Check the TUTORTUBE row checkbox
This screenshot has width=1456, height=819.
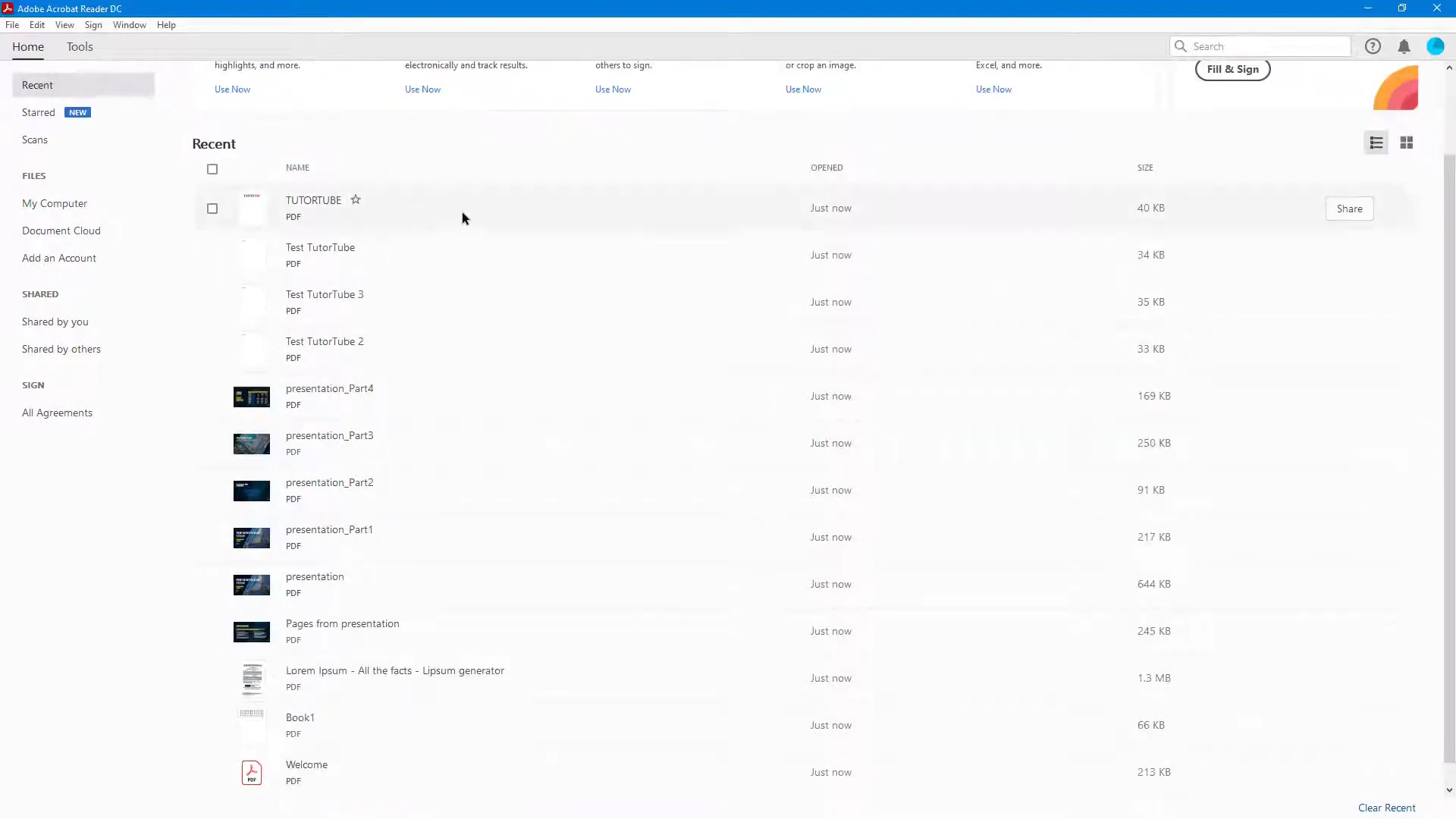tap(212, 209)
